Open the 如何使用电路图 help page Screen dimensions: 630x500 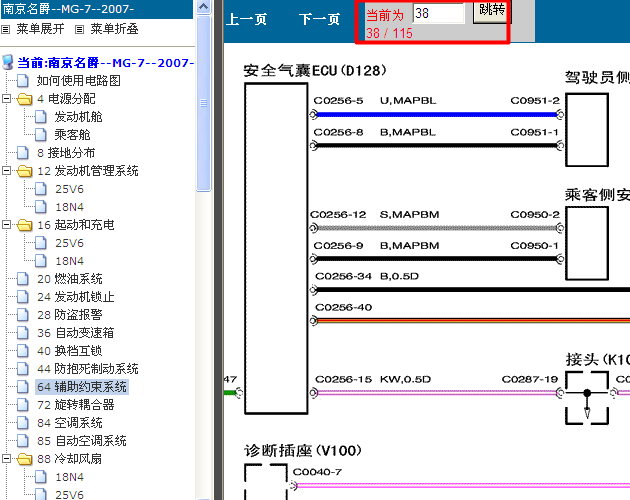click(x=78, y=80)
